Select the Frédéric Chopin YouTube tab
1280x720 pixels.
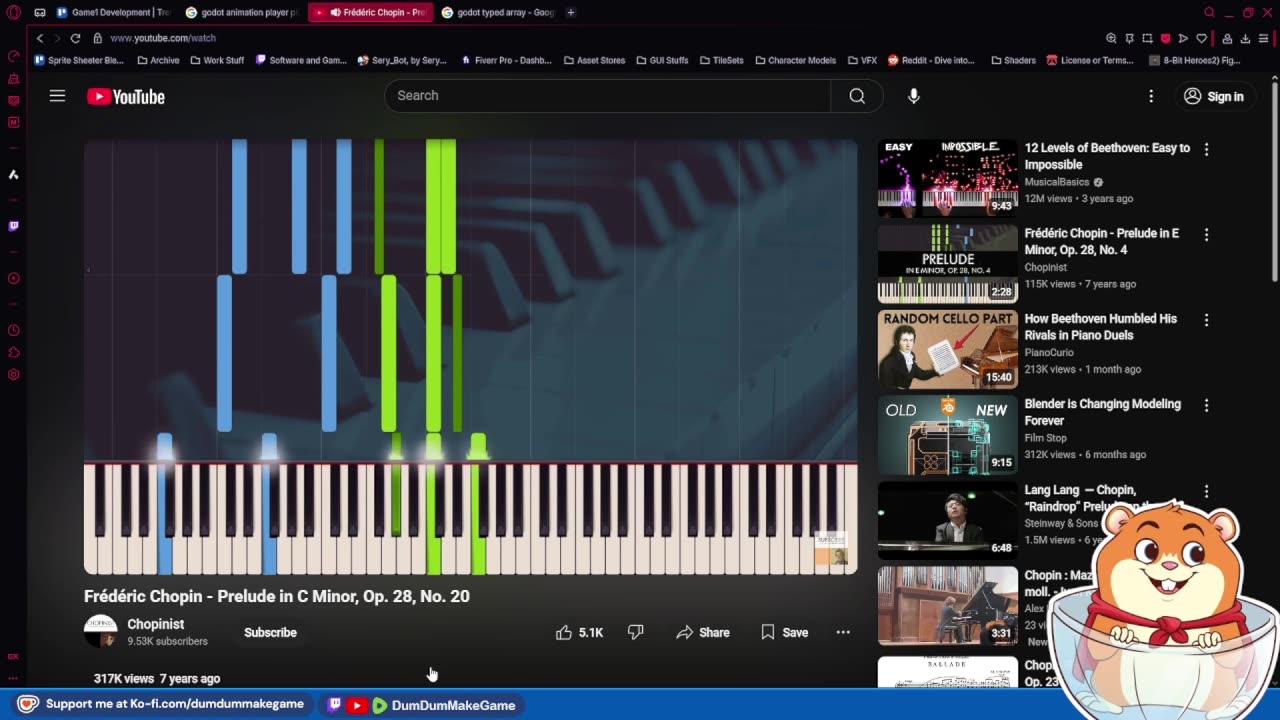point(370,12)
